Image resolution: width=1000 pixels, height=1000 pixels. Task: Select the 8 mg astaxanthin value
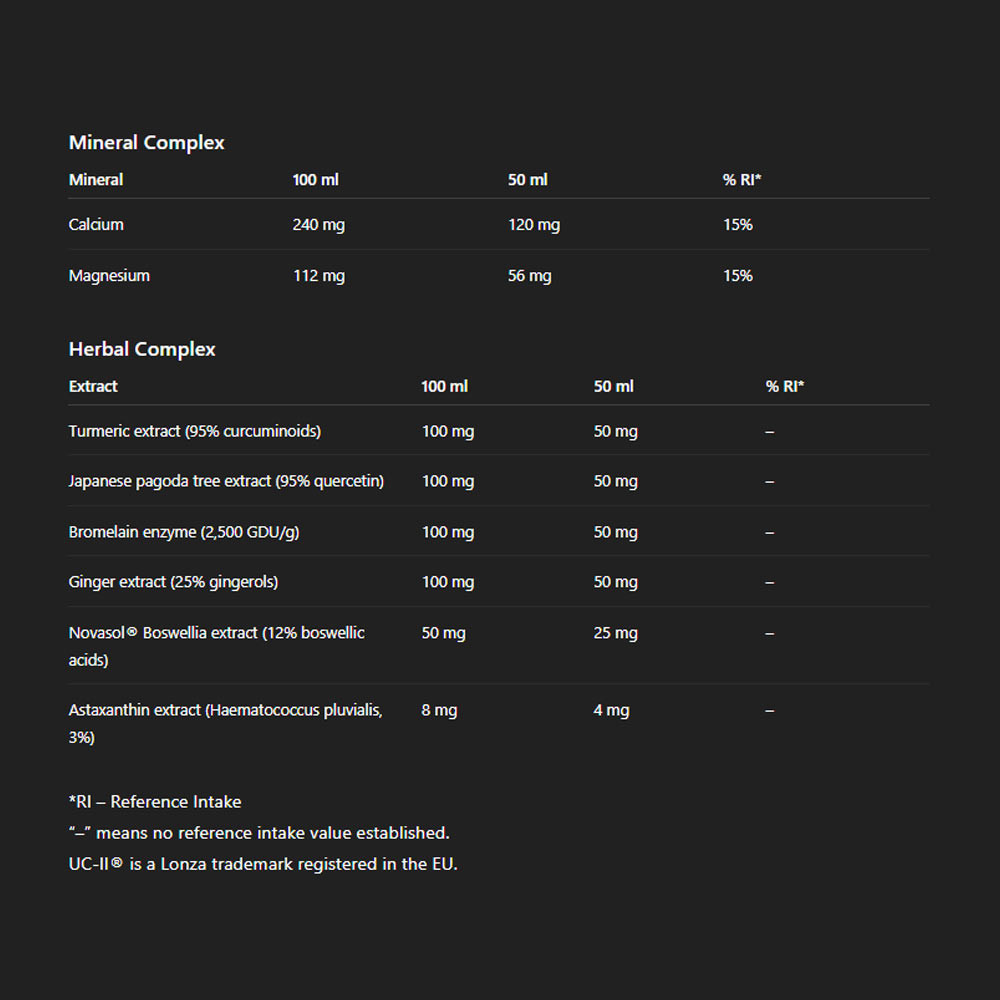pyautogui.click(x=439, y=710)
